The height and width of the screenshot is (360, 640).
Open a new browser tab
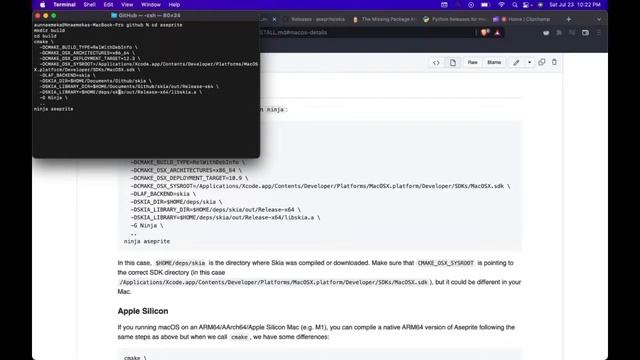tap(568, 19)
